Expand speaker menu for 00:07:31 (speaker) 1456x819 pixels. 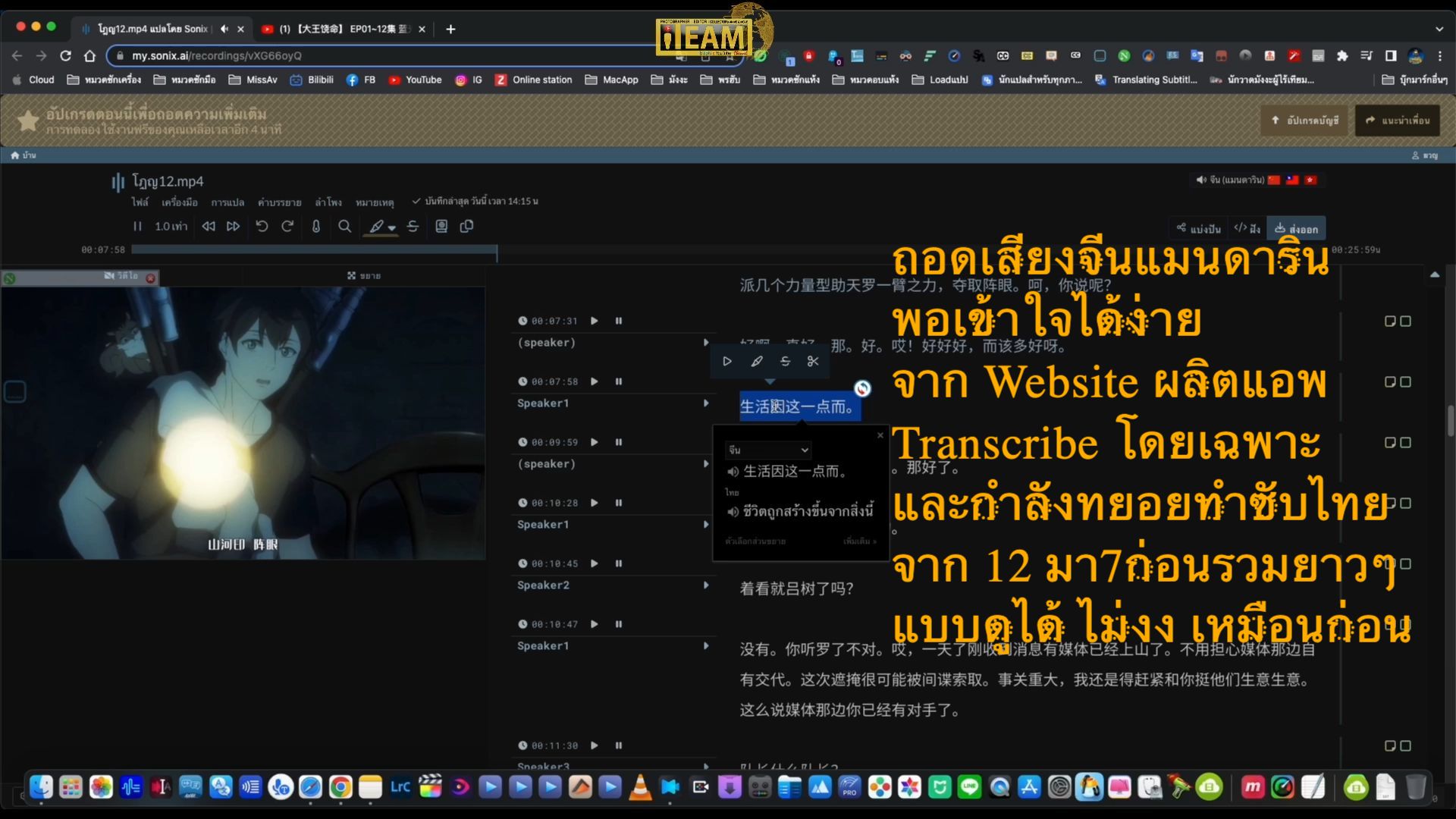[706, 343]
